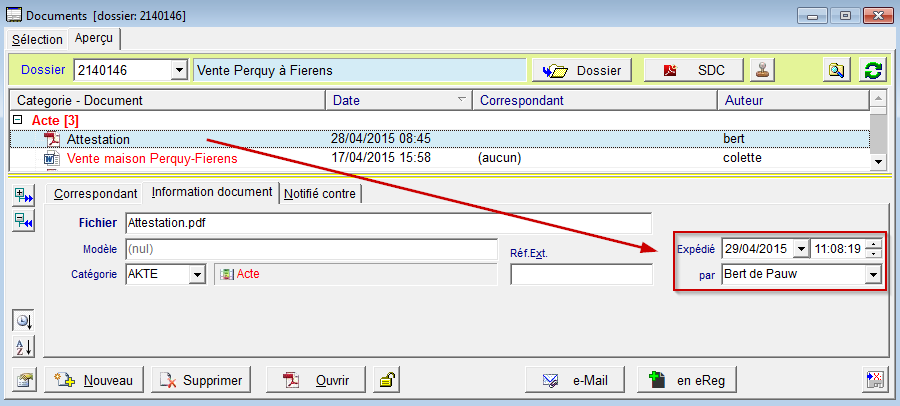Decrease the Expédié time with down spinner
900x406 pixels.
pos(874,254)
